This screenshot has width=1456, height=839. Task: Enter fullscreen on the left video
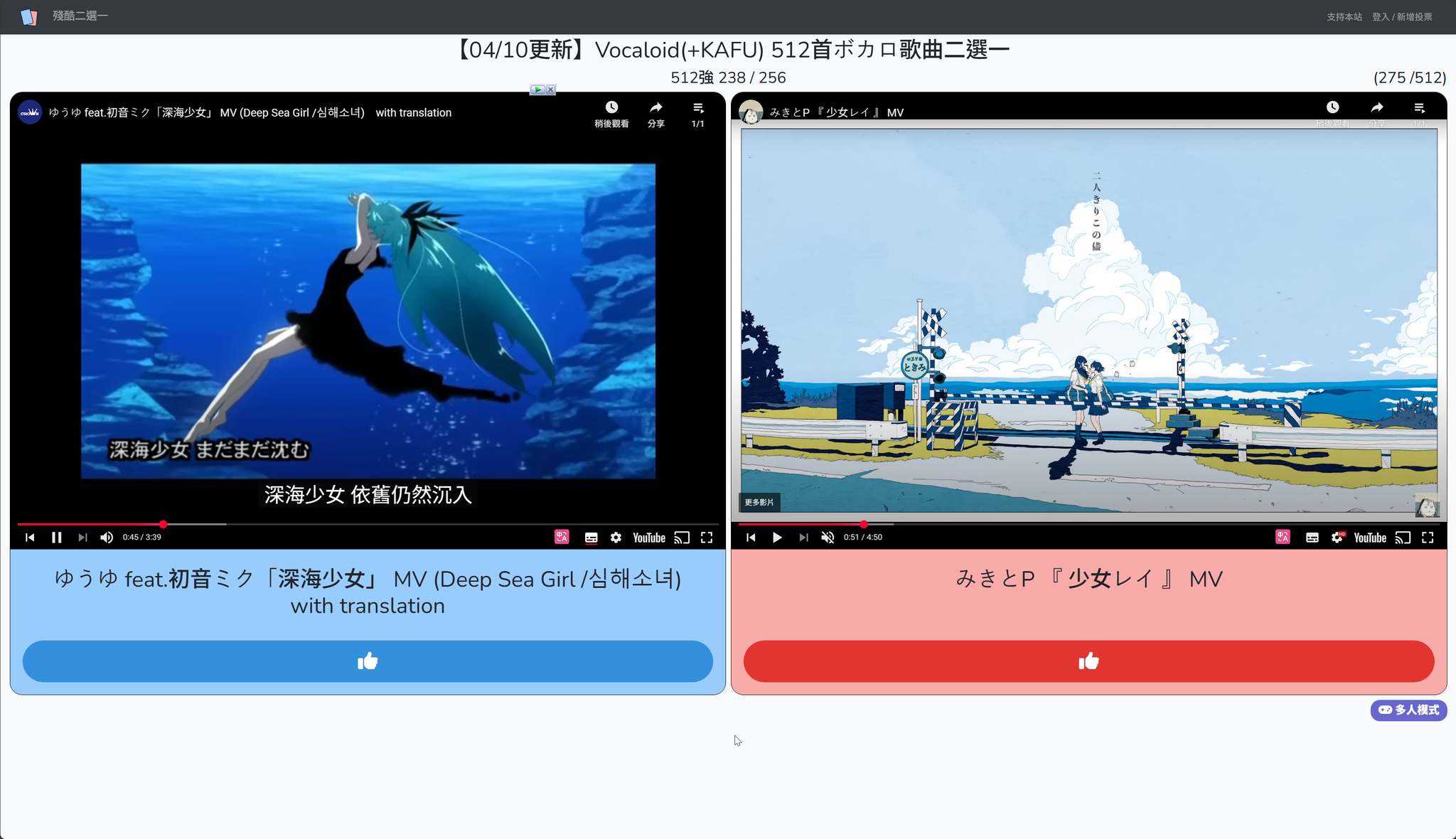tap(707, 538)
